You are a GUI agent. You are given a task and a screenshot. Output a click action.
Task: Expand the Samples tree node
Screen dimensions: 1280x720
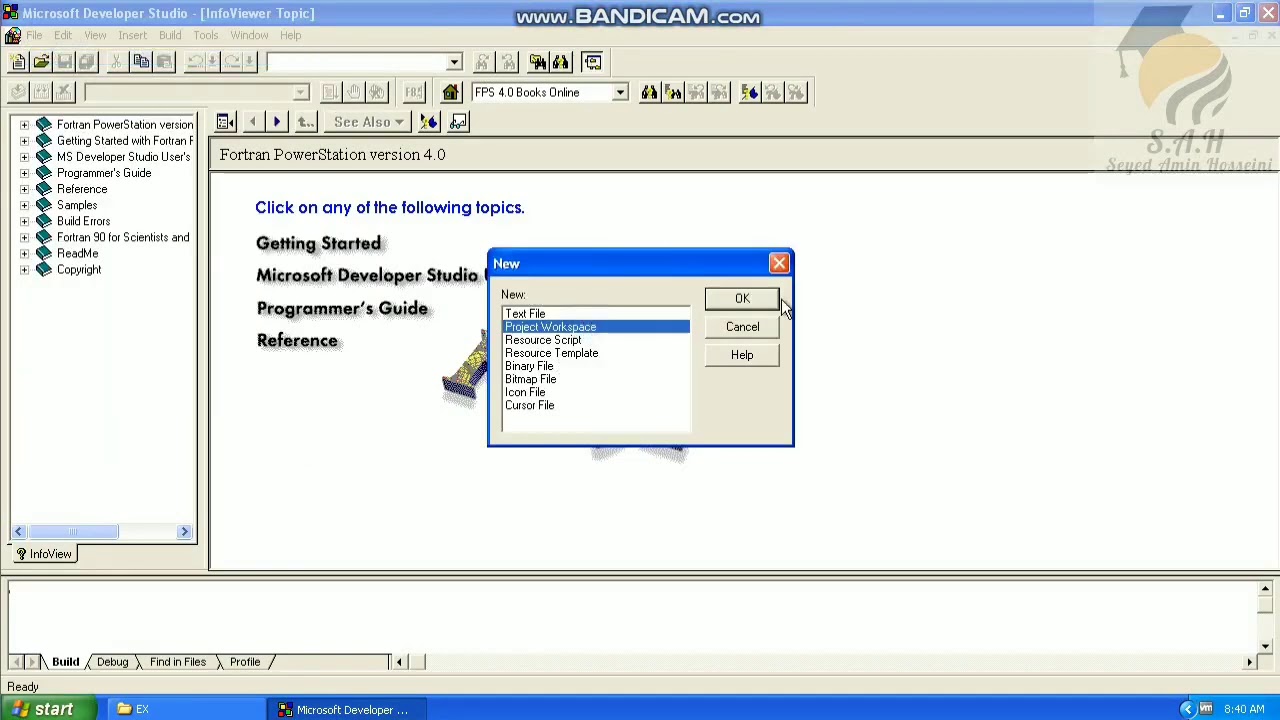[x=24, y=205]
